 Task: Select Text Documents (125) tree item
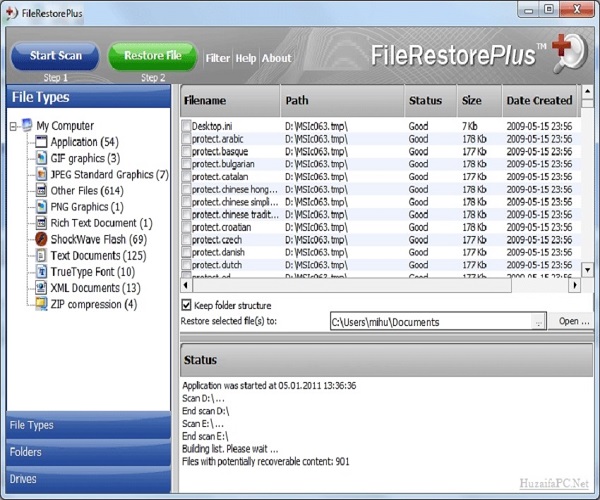98,256
